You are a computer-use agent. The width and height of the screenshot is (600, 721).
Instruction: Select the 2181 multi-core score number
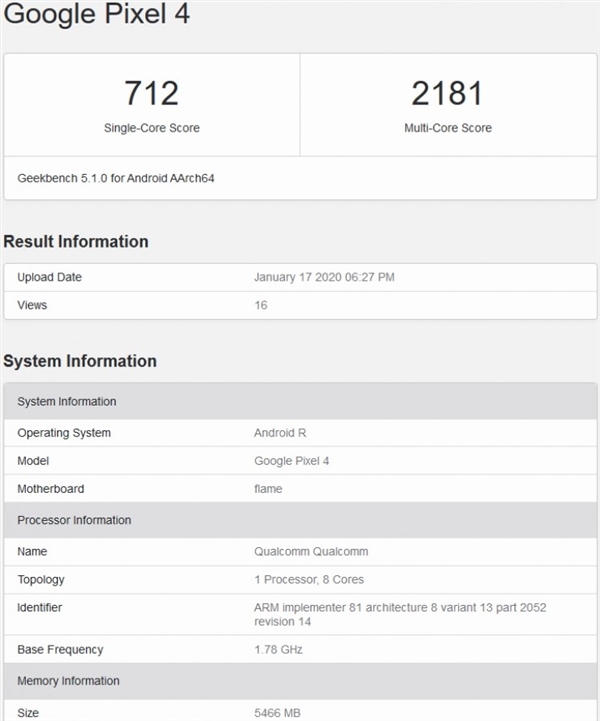click(x=447, y=93)
